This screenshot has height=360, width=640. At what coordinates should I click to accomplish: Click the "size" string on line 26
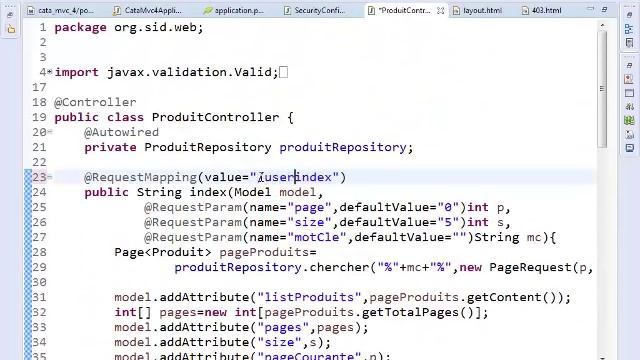(309, 222)
